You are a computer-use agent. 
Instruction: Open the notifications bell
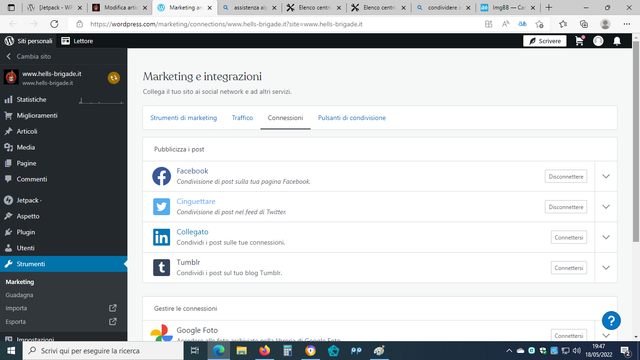tap(617, 41)
